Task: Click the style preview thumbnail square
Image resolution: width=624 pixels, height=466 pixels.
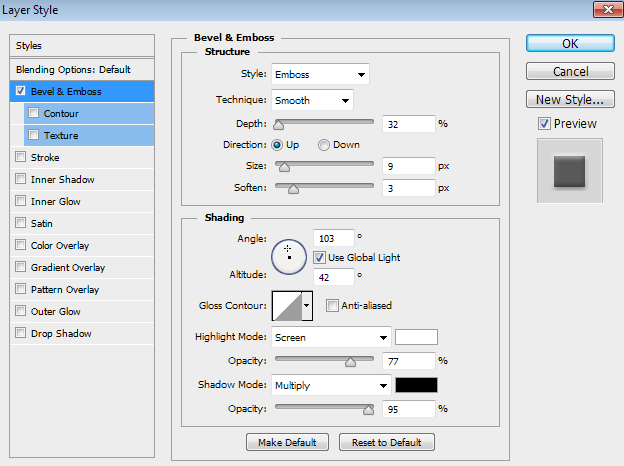Action: click(x=569, y=171)
